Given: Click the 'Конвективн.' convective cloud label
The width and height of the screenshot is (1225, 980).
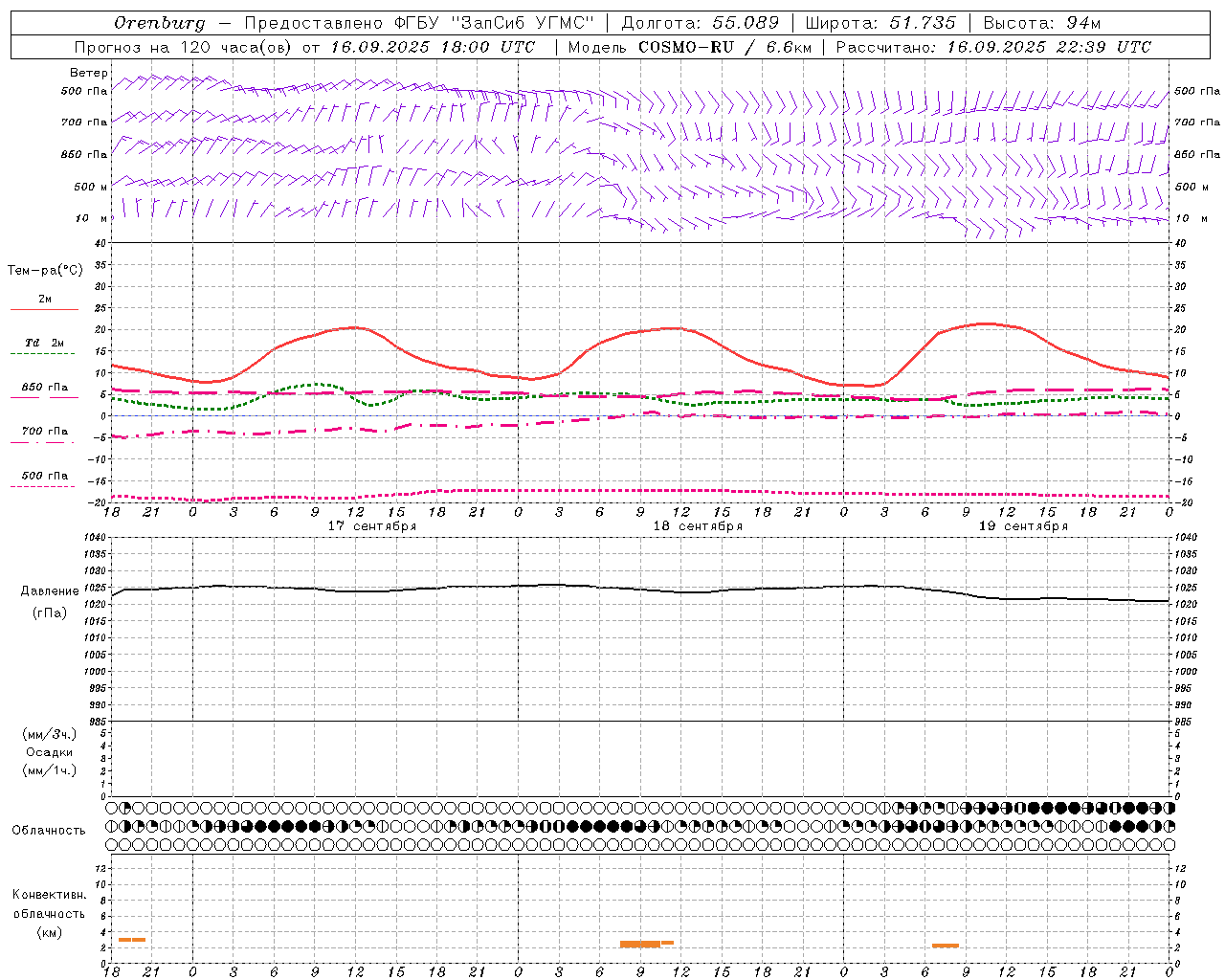Looking at the screenshot, I should (50, 895).
